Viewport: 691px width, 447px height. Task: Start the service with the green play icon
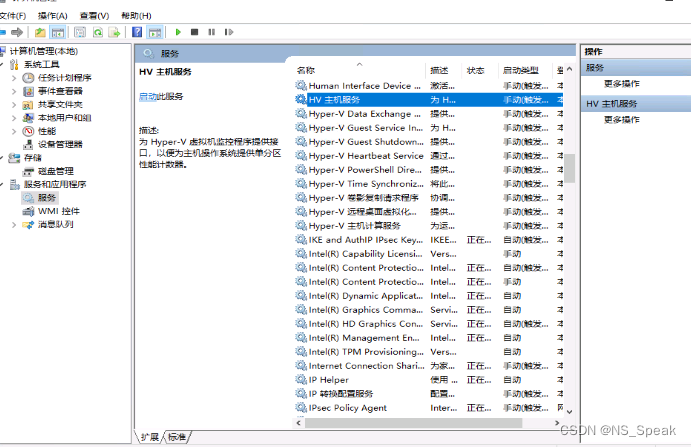pos(178,32)
